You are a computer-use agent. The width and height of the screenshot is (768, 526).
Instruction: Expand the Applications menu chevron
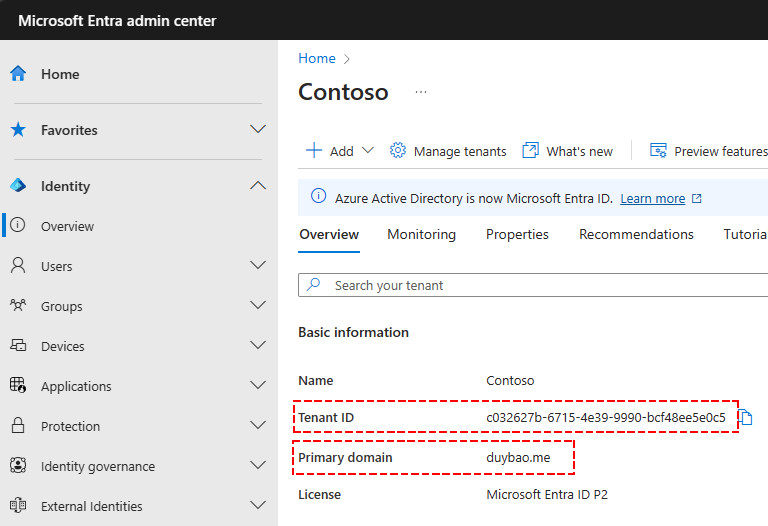click(258, 385)
